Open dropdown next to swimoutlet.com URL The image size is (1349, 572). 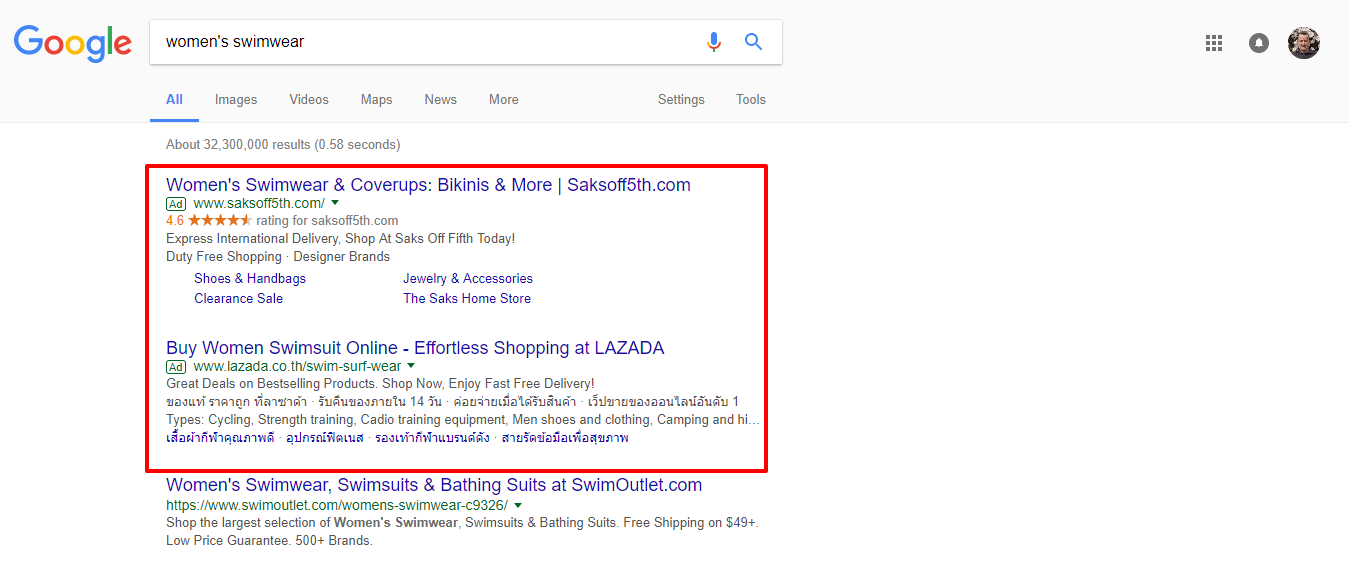pos(518,505)
